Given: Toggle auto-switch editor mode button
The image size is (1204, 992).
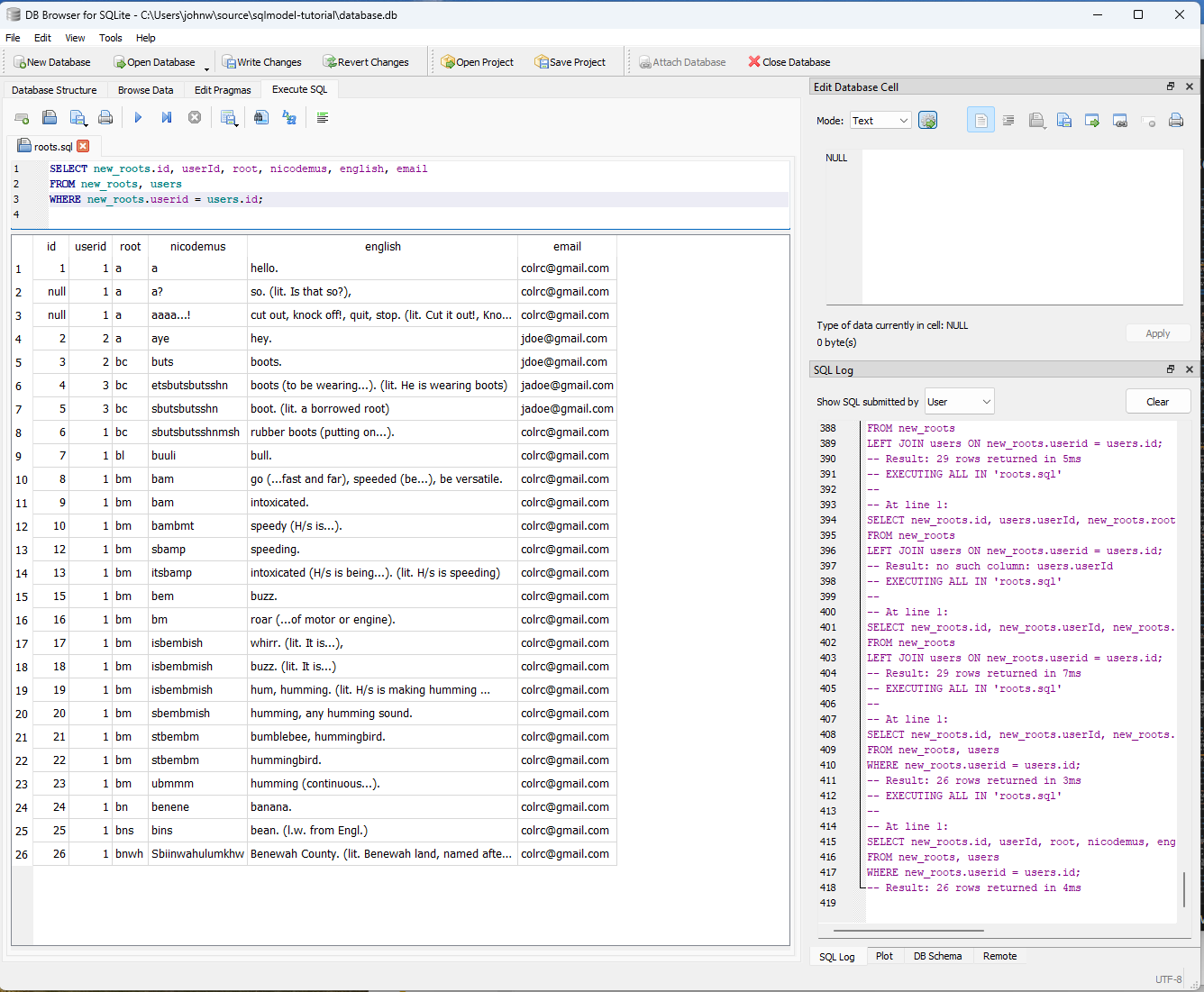Looking at the screenshot, I should pos(927,121).
